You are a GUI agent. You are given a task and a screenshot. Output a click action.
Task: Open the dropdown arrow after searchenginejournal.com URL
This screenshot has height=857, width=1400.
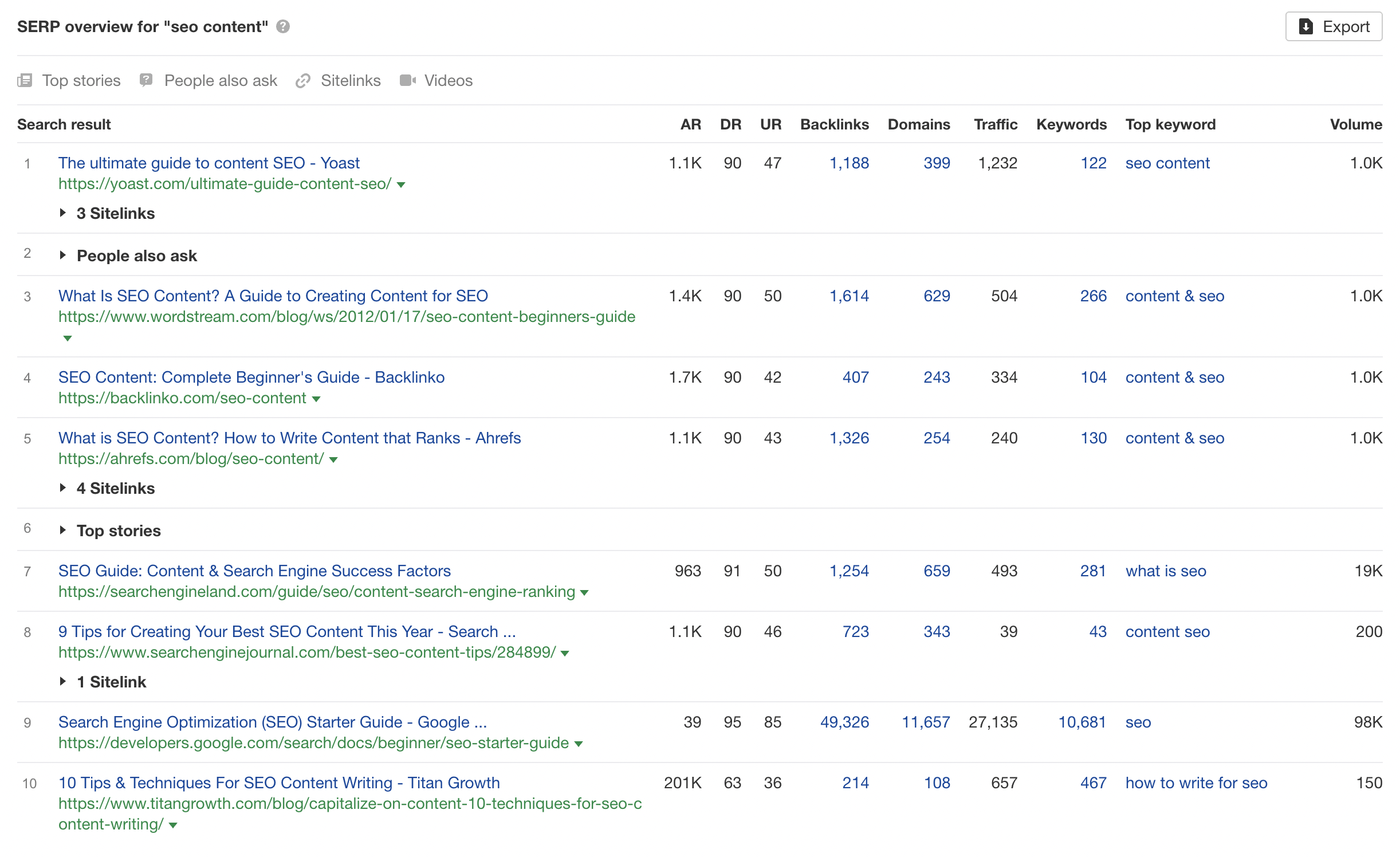(x=565, y=654)
